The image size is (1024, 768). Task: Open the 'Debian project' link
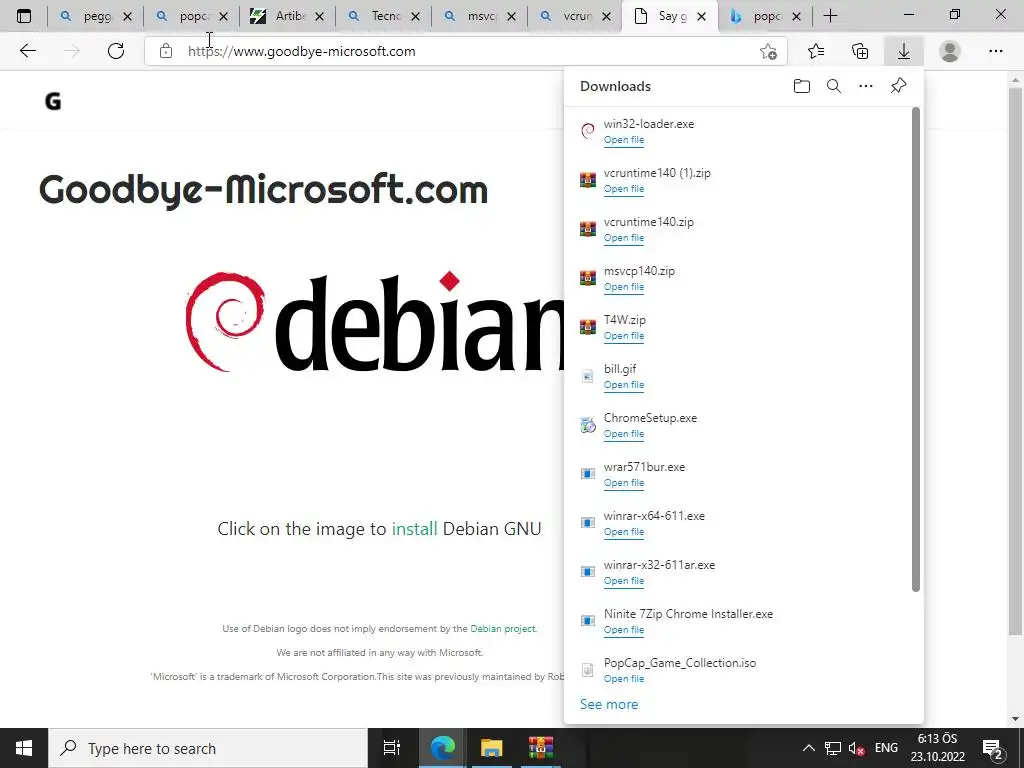503,628
